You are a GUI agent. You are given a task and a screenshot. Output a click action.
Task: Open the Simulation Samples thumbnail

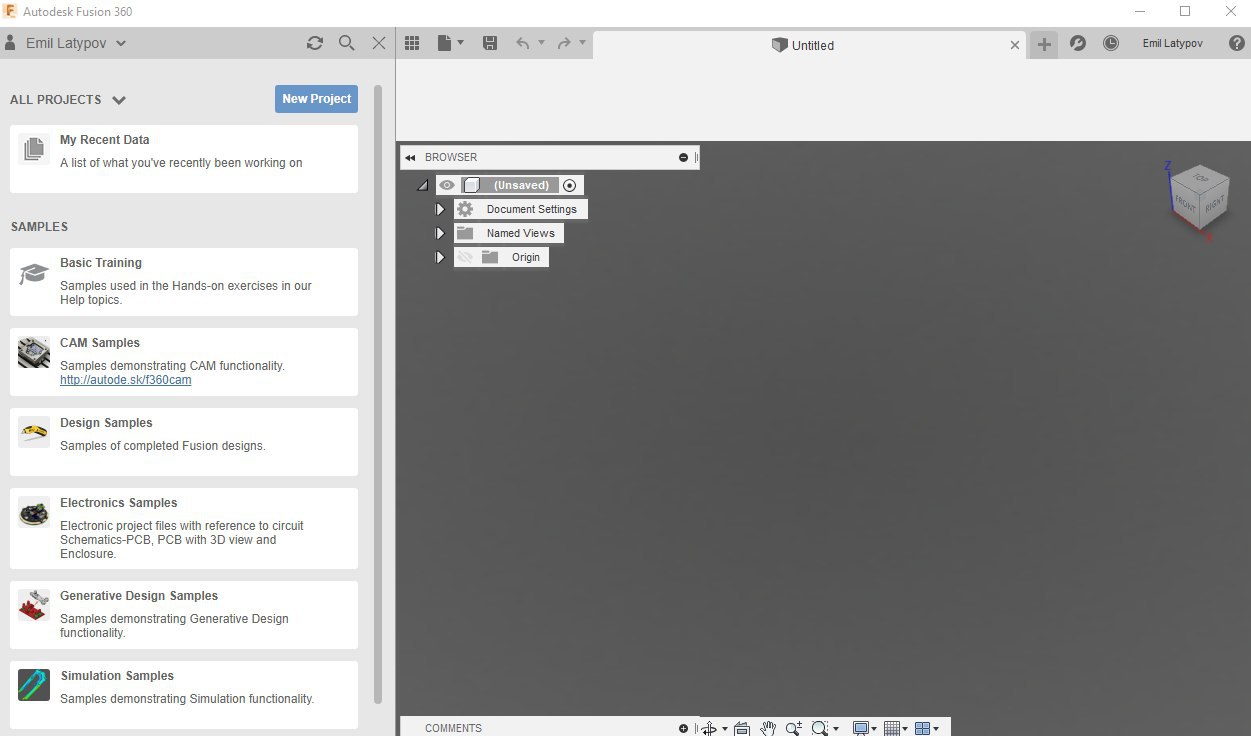(x=34, y=686)
